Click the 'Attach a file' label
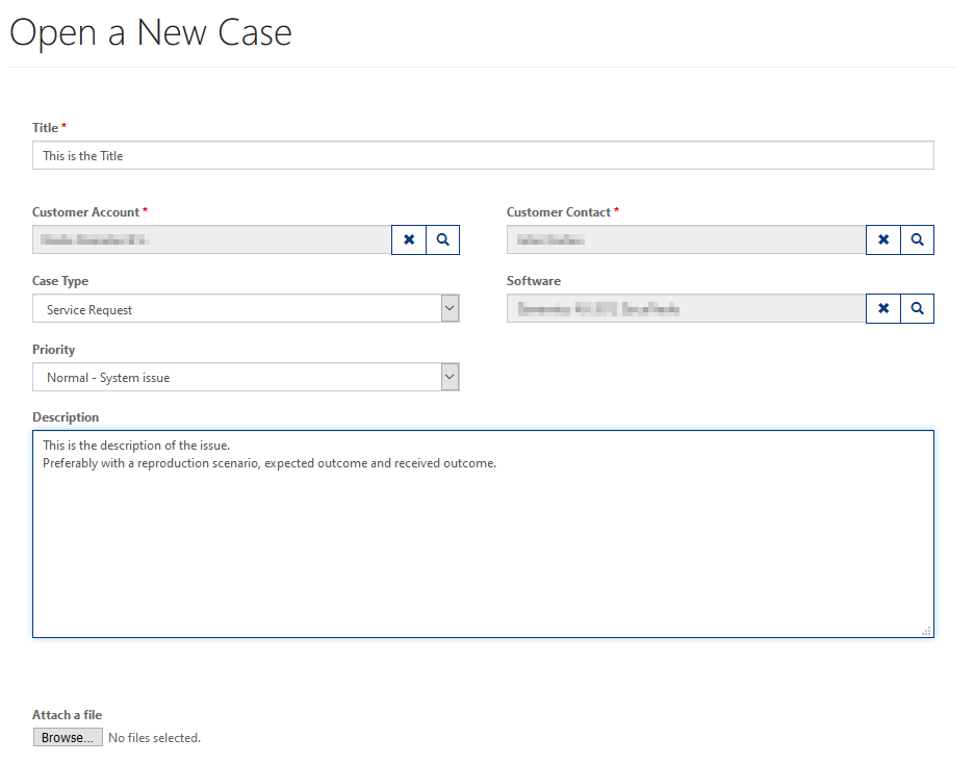The height and width of the screenshot is (763, 975). pyautogui.click(x=67, y=715)
